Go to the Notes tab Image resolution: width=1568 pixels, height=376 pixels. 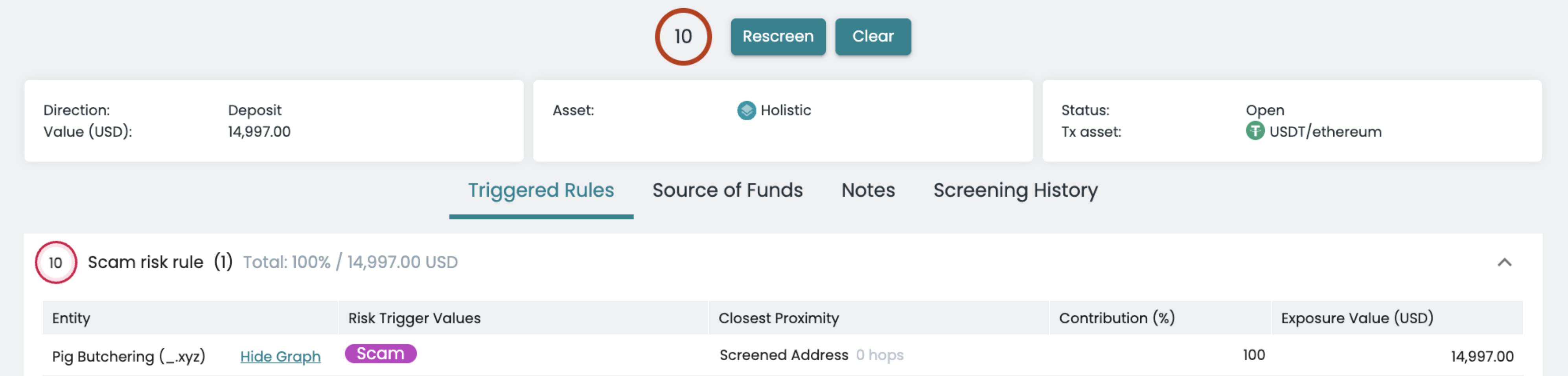point(868,190)
